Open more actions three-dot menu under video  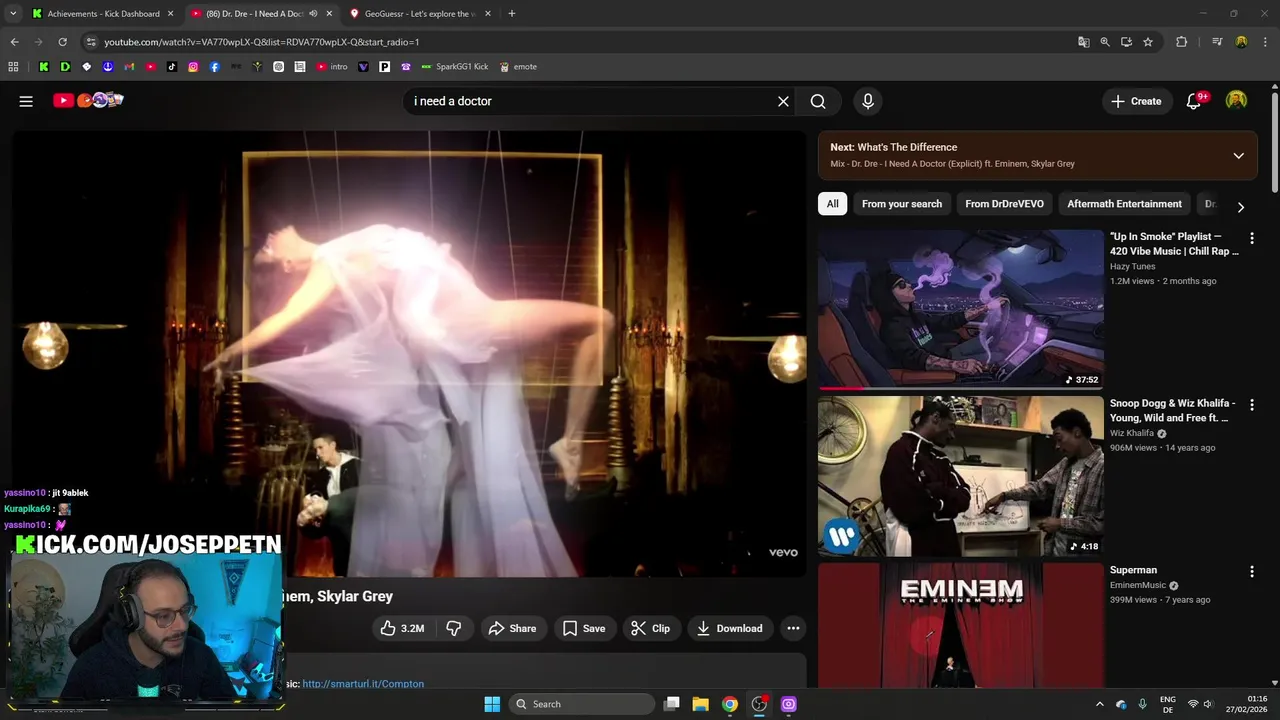click(793, 628)
